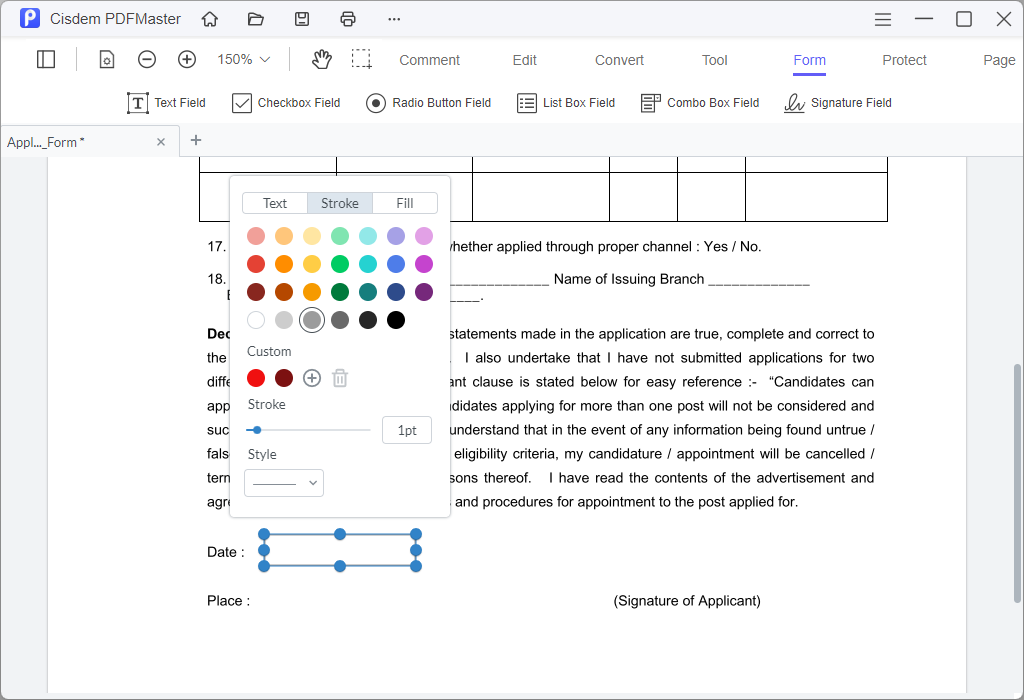Select the Form tab

[810, 60]
